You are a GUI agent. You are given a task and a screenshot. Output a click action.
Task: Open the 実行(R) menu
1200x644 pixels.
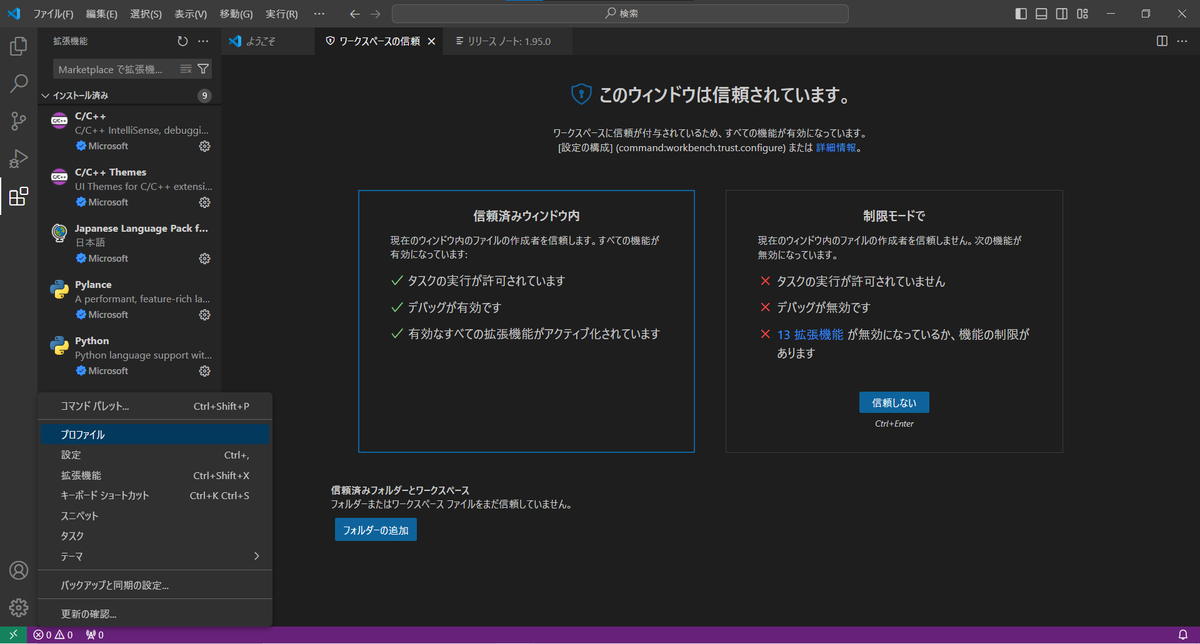point(281,14)
